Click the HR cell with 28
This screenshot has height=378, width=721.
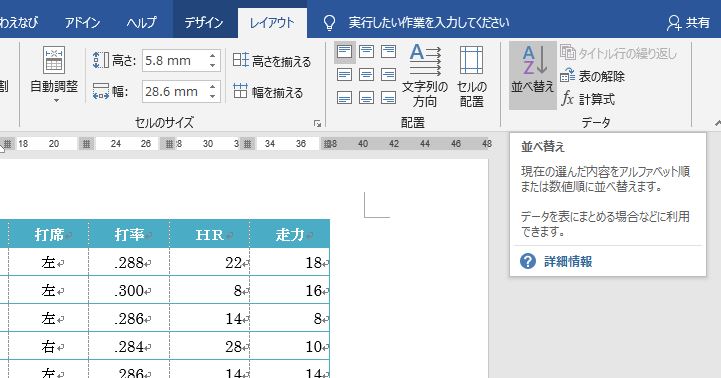(x=210, y=346)
